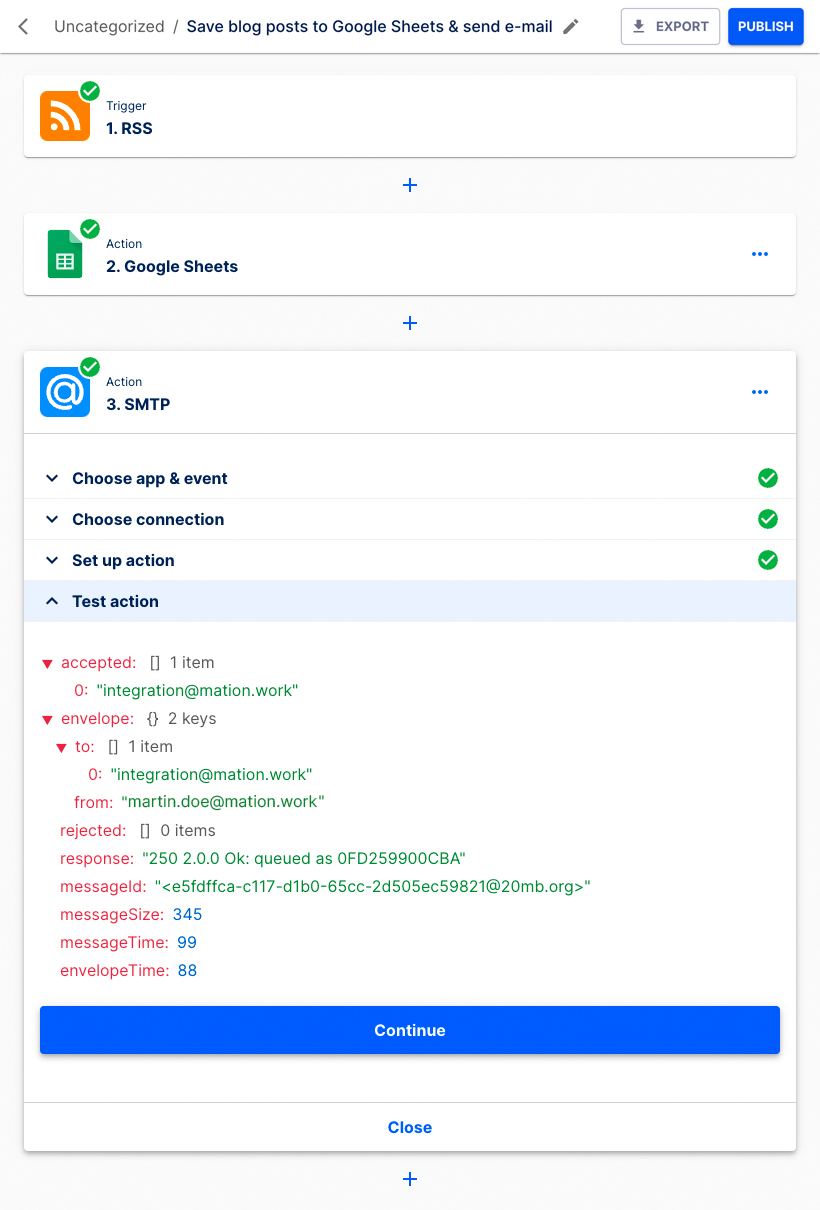Collapse the Choose app & event section

click(x=51, y=478)
